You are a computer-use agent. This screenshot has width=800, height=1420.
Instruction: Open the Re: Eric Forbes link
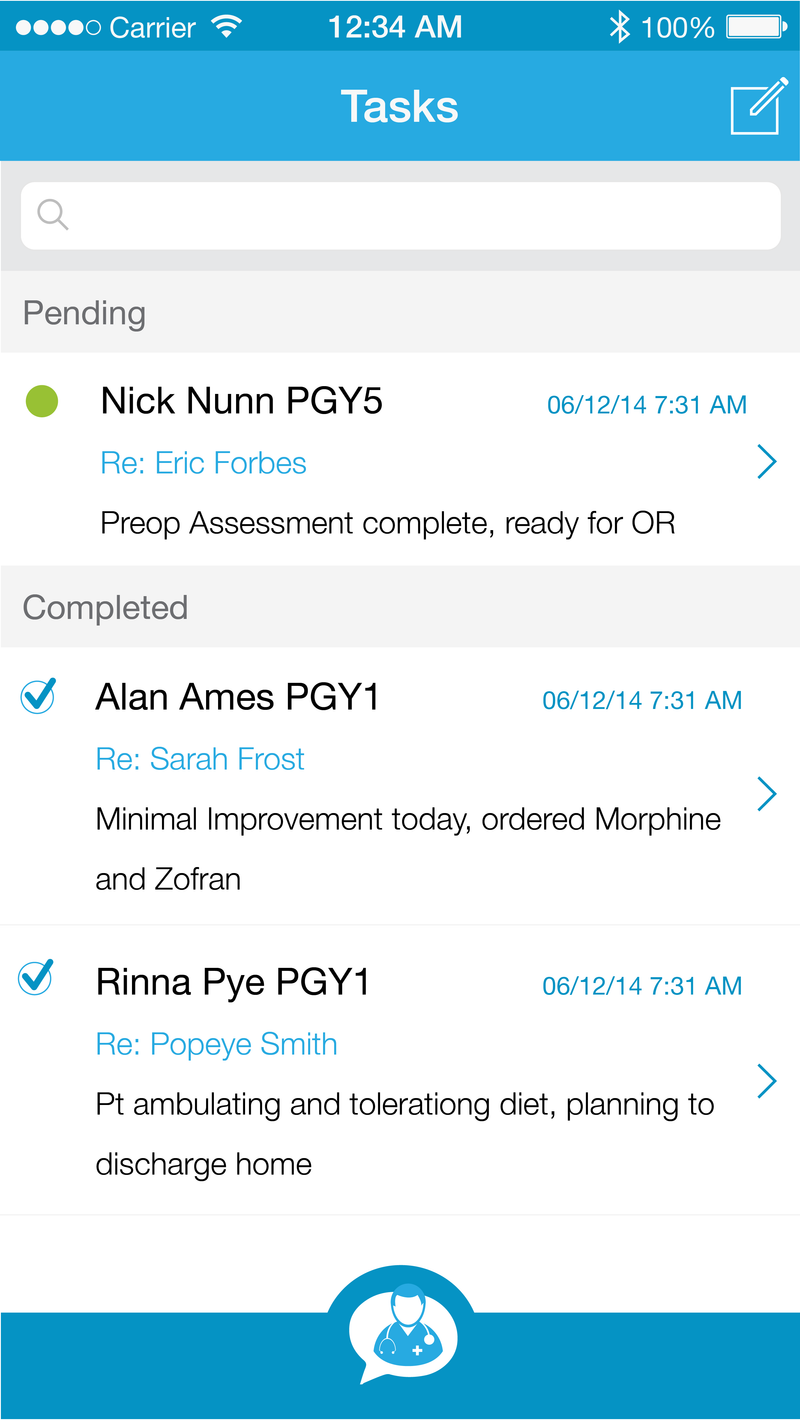point(203,463)
